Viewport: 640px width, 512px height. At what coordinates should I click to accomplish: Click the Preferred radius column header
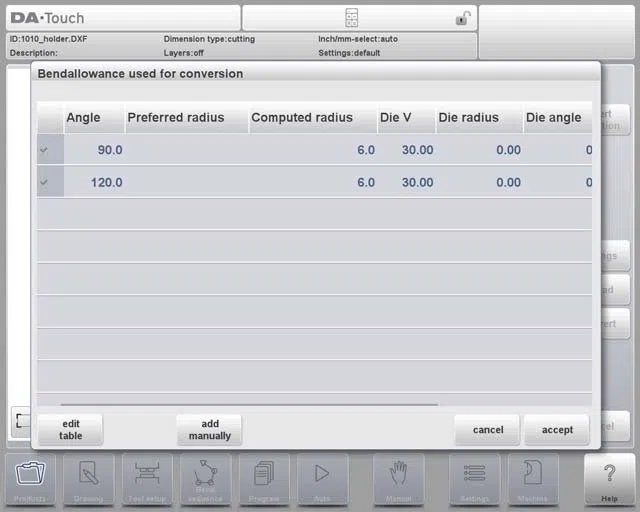[187, 118]
